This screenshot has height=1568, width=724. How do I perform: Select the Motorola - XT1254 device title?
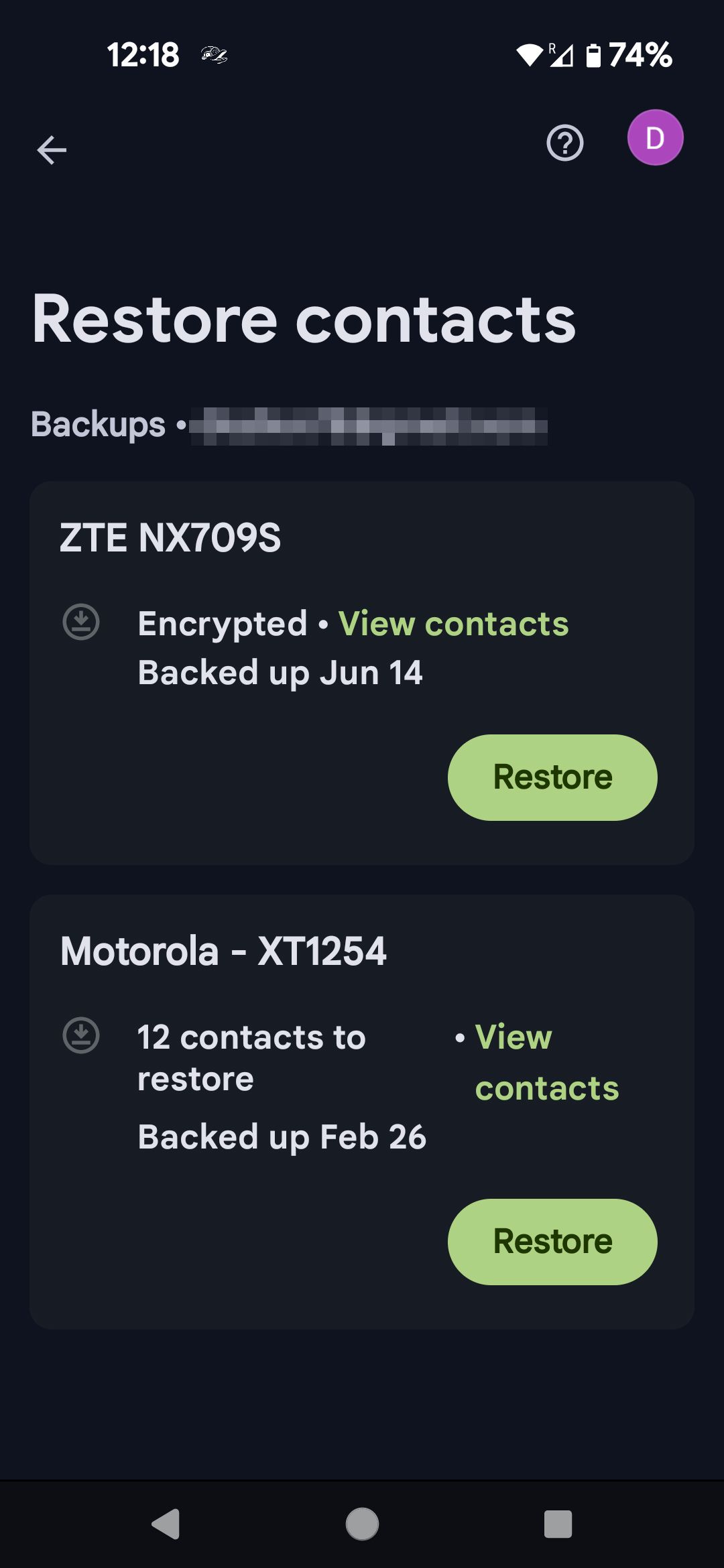[x=223, y=951]
